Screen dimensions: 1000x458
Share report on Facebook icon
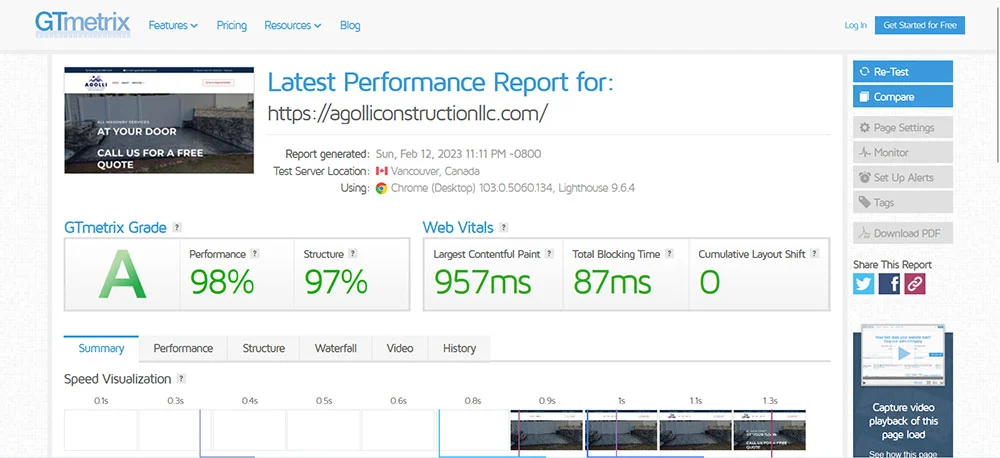(x=889, y=284)
